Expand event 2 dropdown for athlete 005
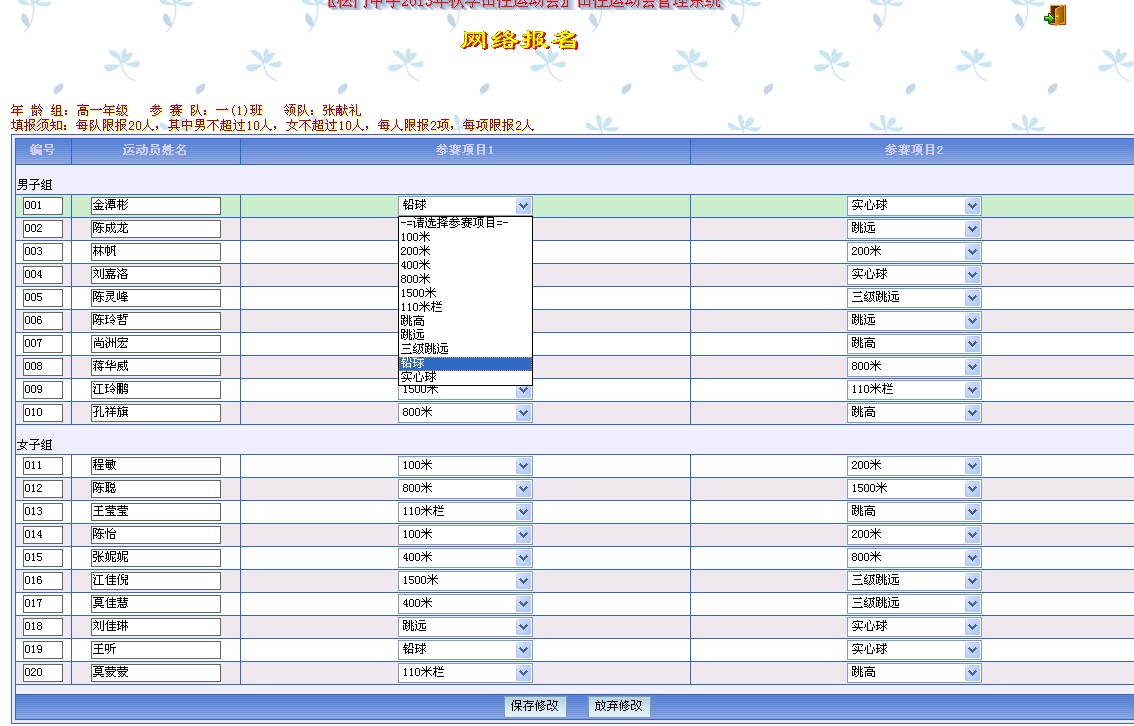This screenshot has width=1134, height=726. (972, 298)
